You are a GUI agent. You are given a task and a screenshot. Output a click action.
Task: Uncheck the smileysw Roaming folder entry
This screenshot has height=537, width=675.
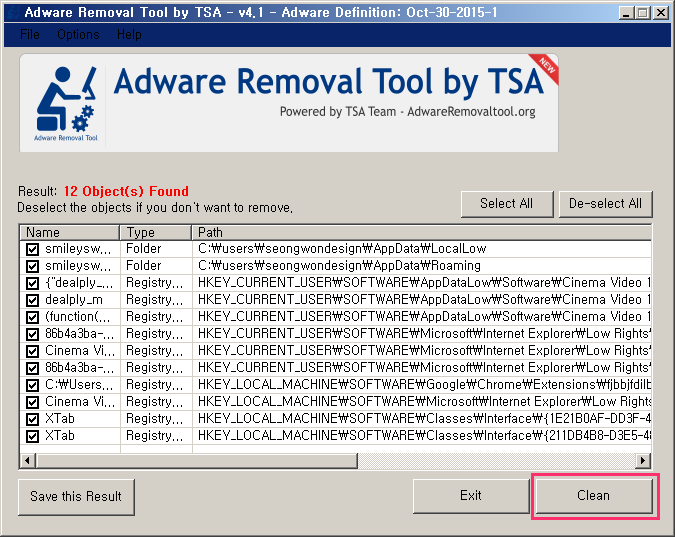pyautogui.click(x=32, y=266)
